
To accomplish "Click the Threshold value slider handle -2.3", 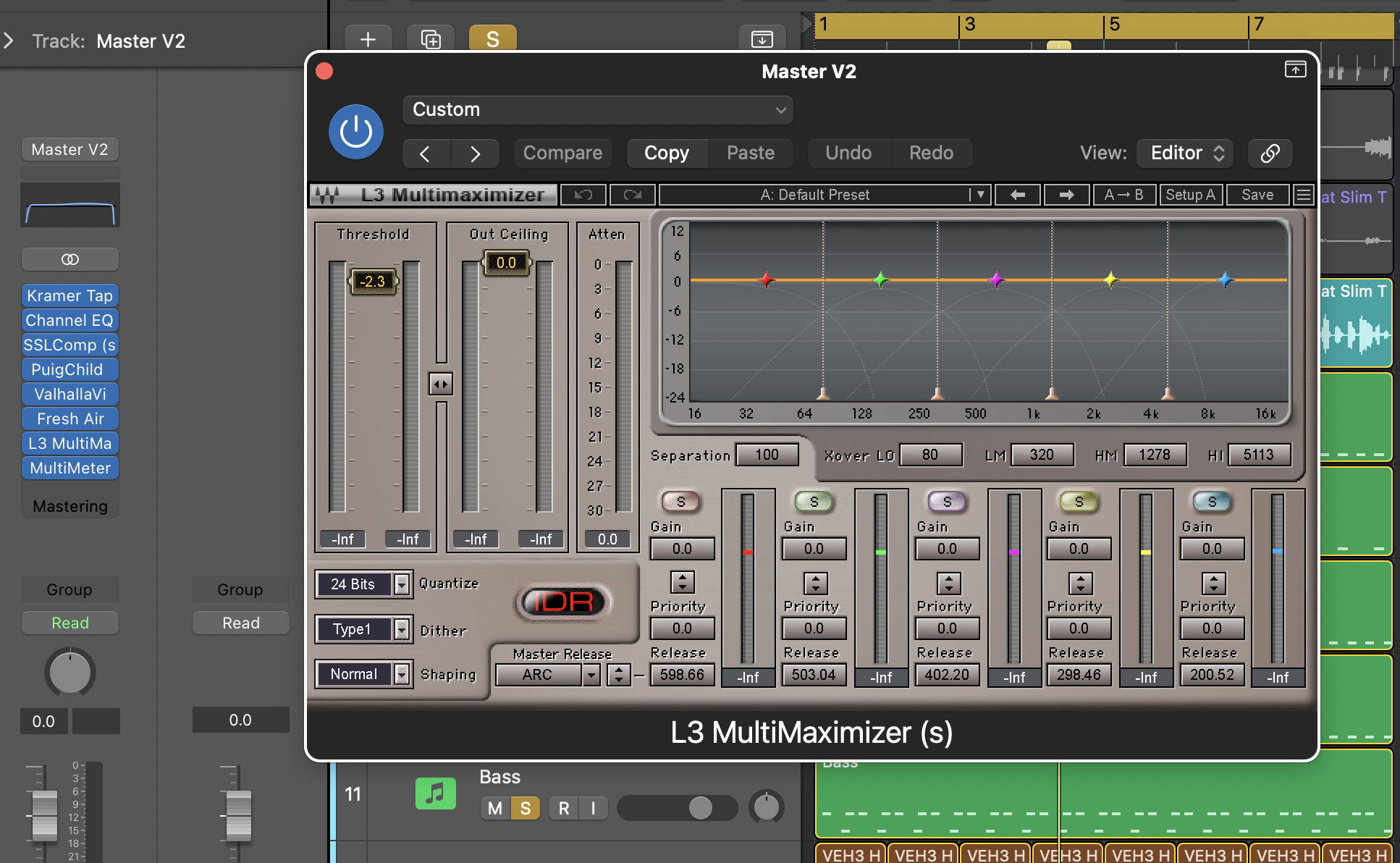I will coord(374,282).
